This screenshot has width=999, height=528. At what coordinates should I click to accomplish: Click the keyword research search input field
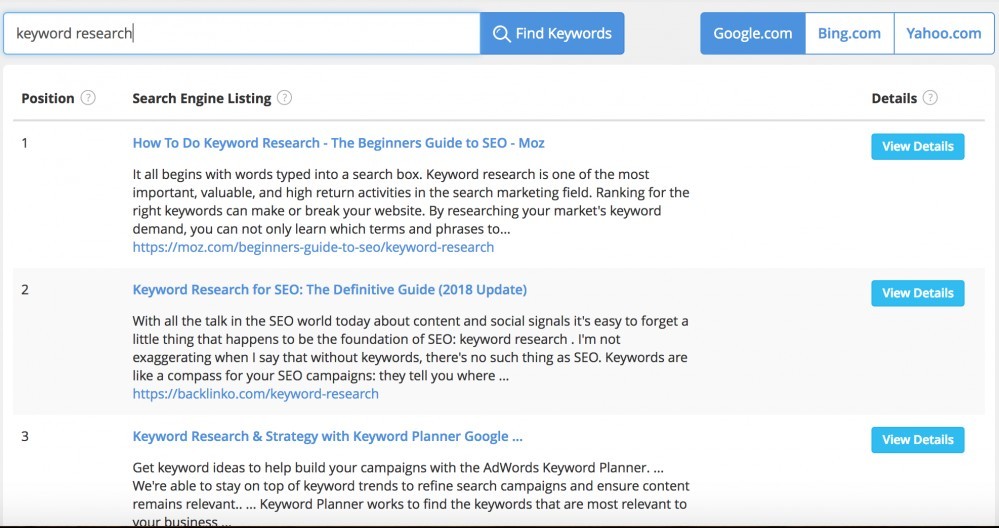pos(241,33)
